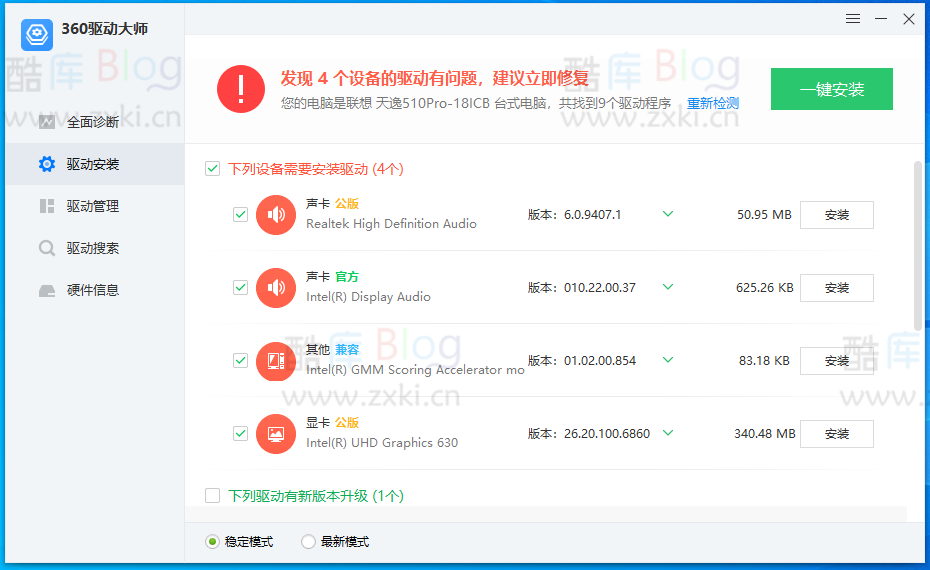
Task: Click the 硬件信息 drive icon
Action: click(x=47, y=291)
